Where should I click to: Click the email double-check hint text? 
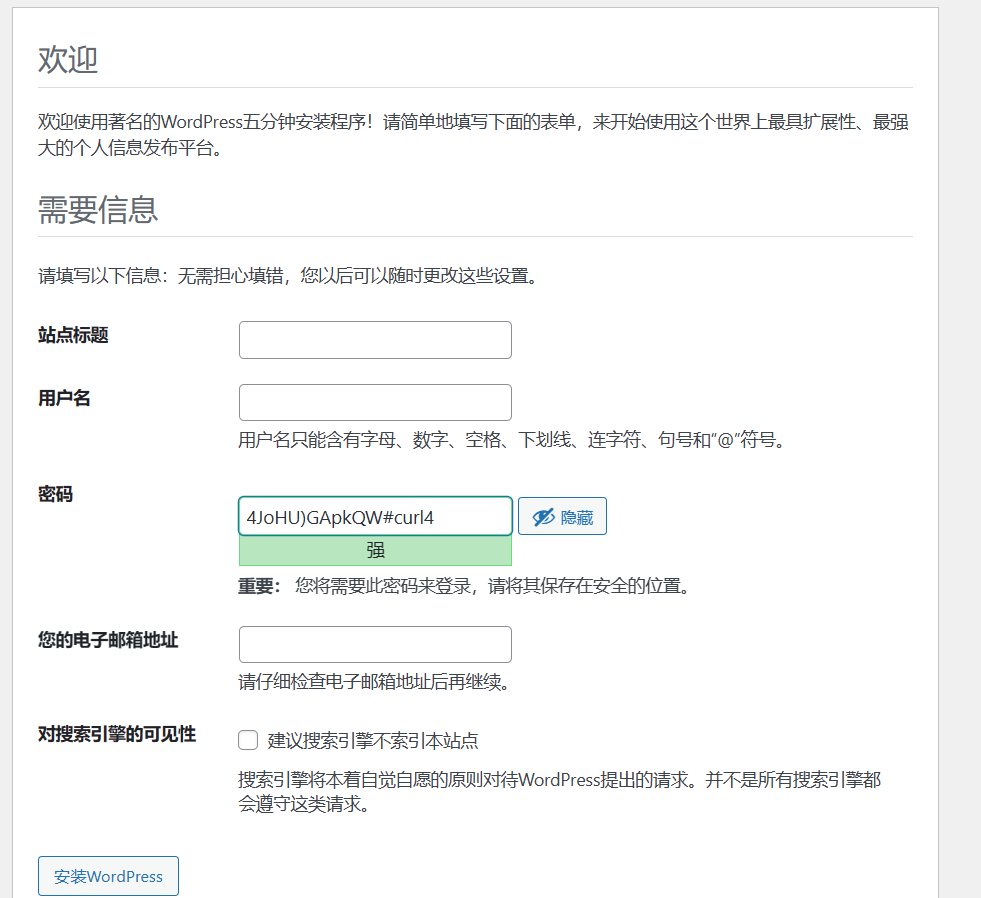374,682
